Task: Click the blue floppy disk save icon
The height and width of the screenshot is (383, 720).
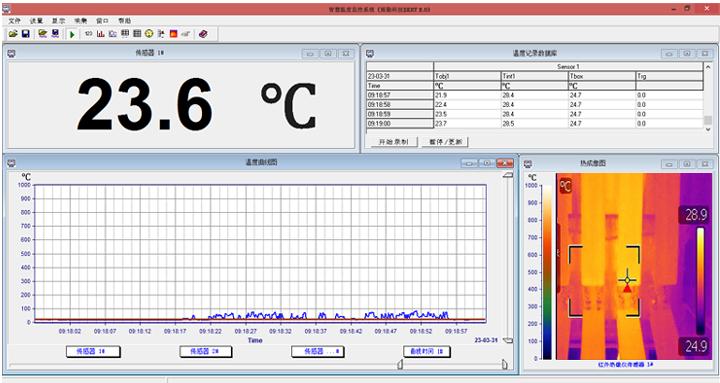Action: click(x=26, y=34)
